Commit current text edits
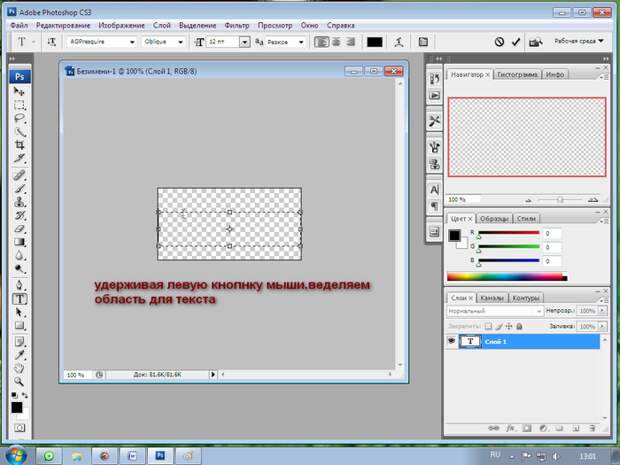620x465 pixels. coord(516,42)
